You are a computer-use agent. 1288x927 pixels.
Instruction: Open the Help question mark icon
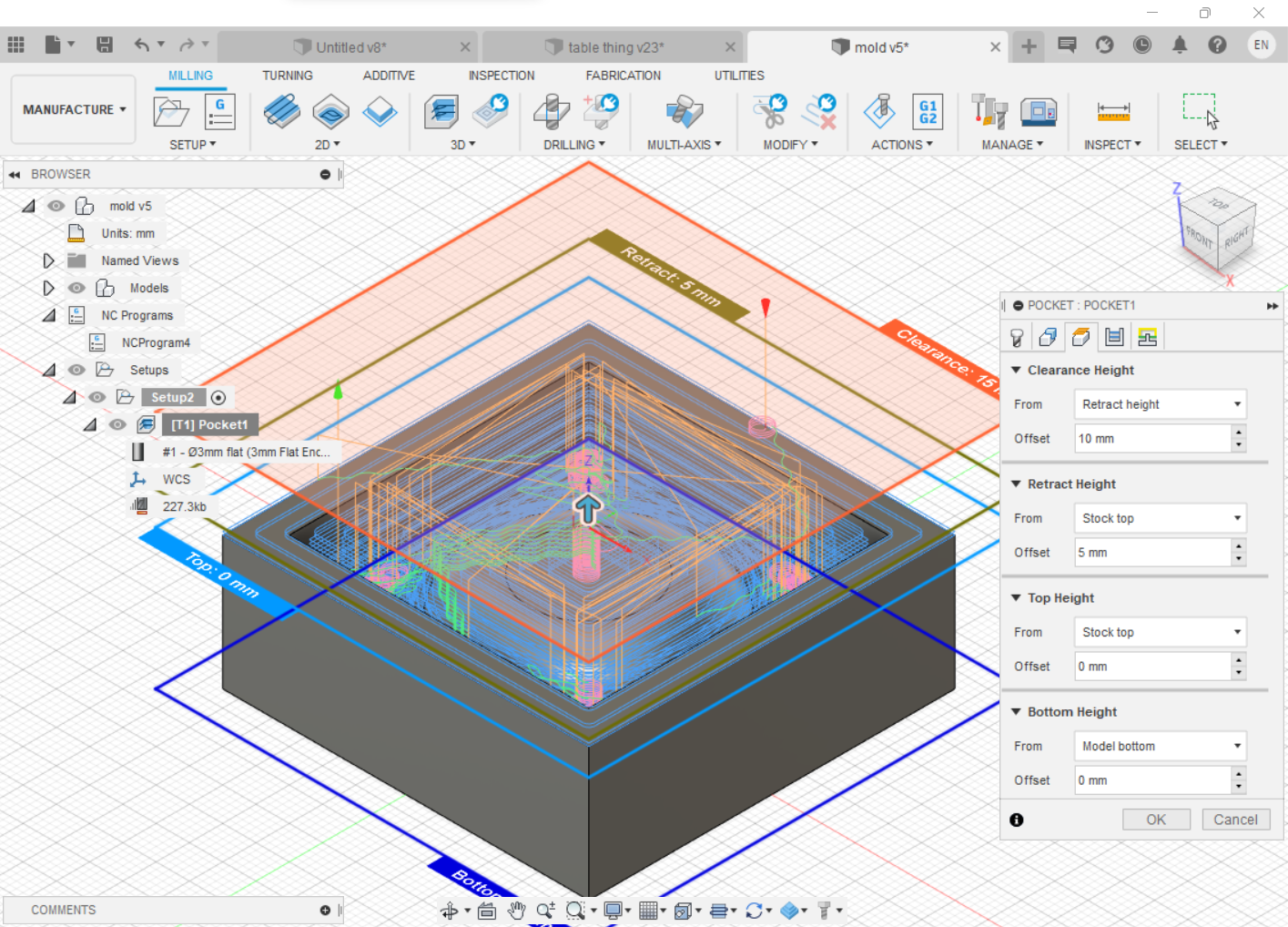[x=1217, y=45]
